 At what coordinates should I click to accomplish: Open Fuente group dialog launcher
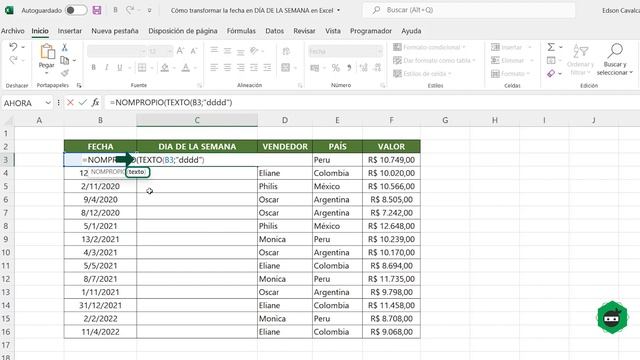pos(200,85)
